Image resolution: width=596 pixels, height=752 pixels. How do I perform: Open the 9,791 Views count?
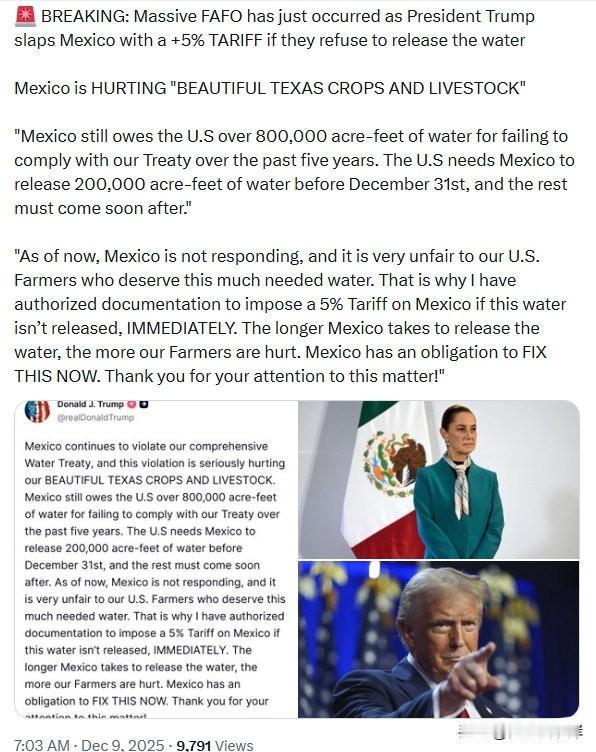(214, 745)
